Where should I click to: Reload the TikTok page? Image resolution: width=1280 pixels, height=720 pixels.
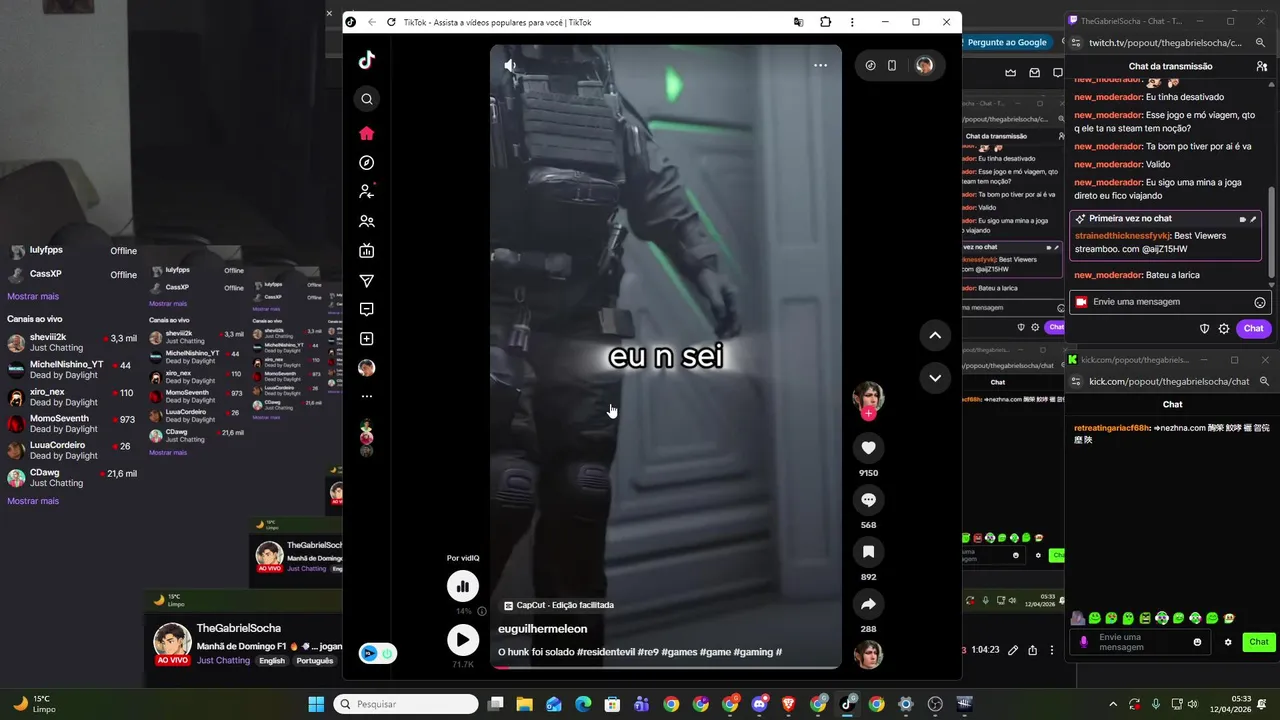(x=391, y=22)
